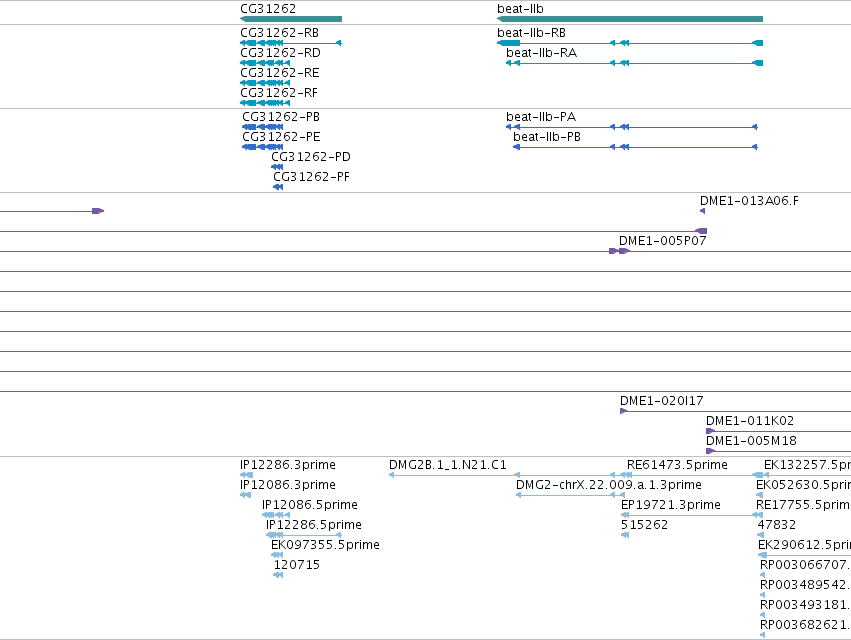Click the DMG2B.1_1.N21.C1 feature label
Screen dimensions: 851x640
pos(448,465)
